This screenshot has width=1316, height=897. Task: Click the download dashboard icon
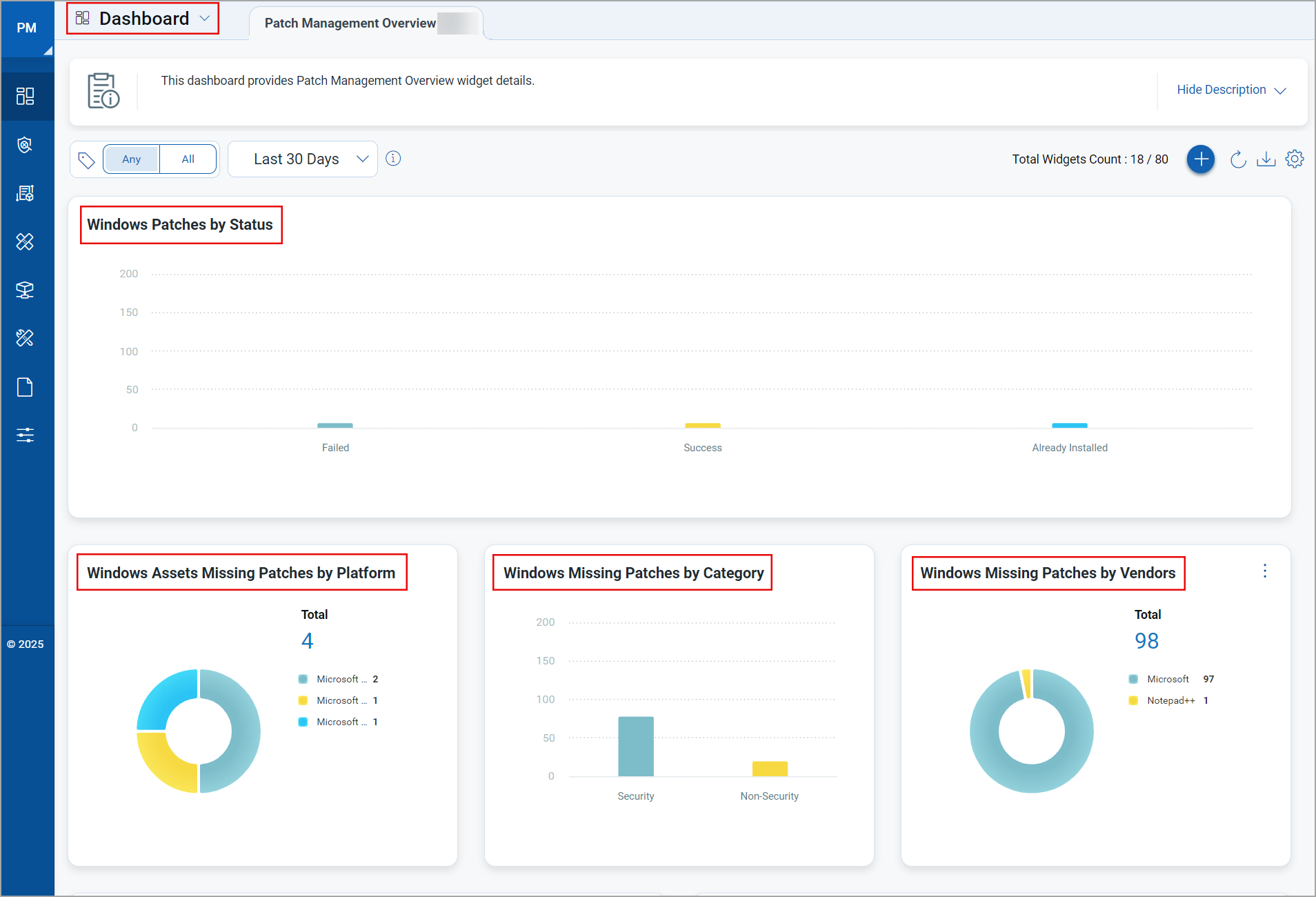click(x=1266, y=159)
